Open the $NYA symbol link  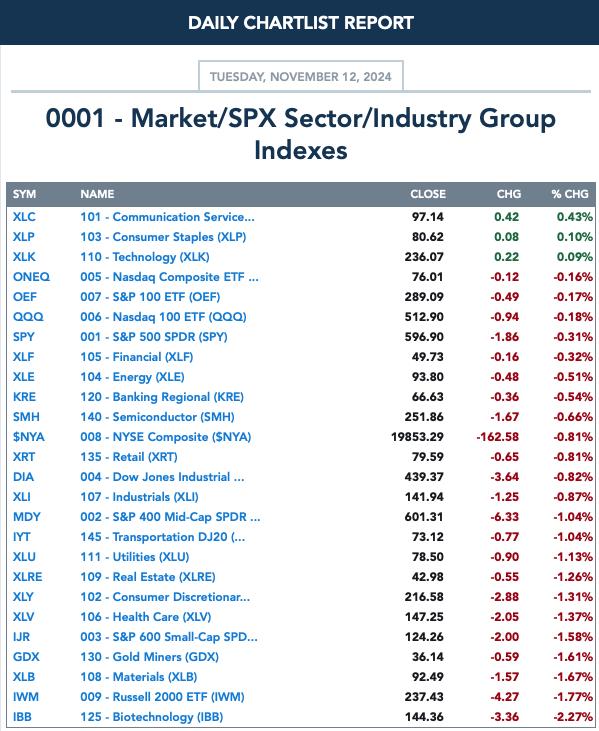29,437
